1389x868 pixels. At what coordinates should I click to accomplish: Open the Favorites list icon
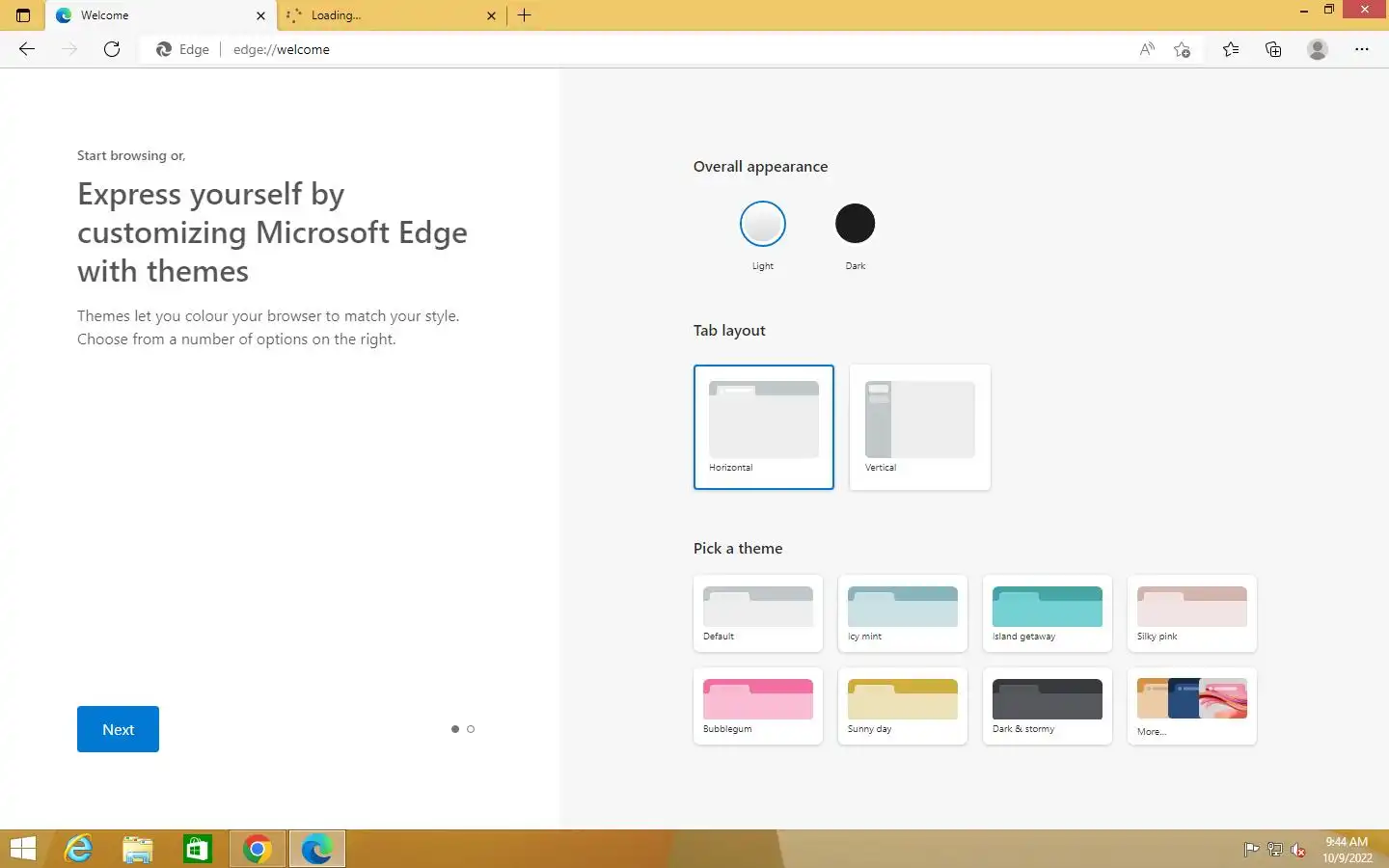(1231, 49)
